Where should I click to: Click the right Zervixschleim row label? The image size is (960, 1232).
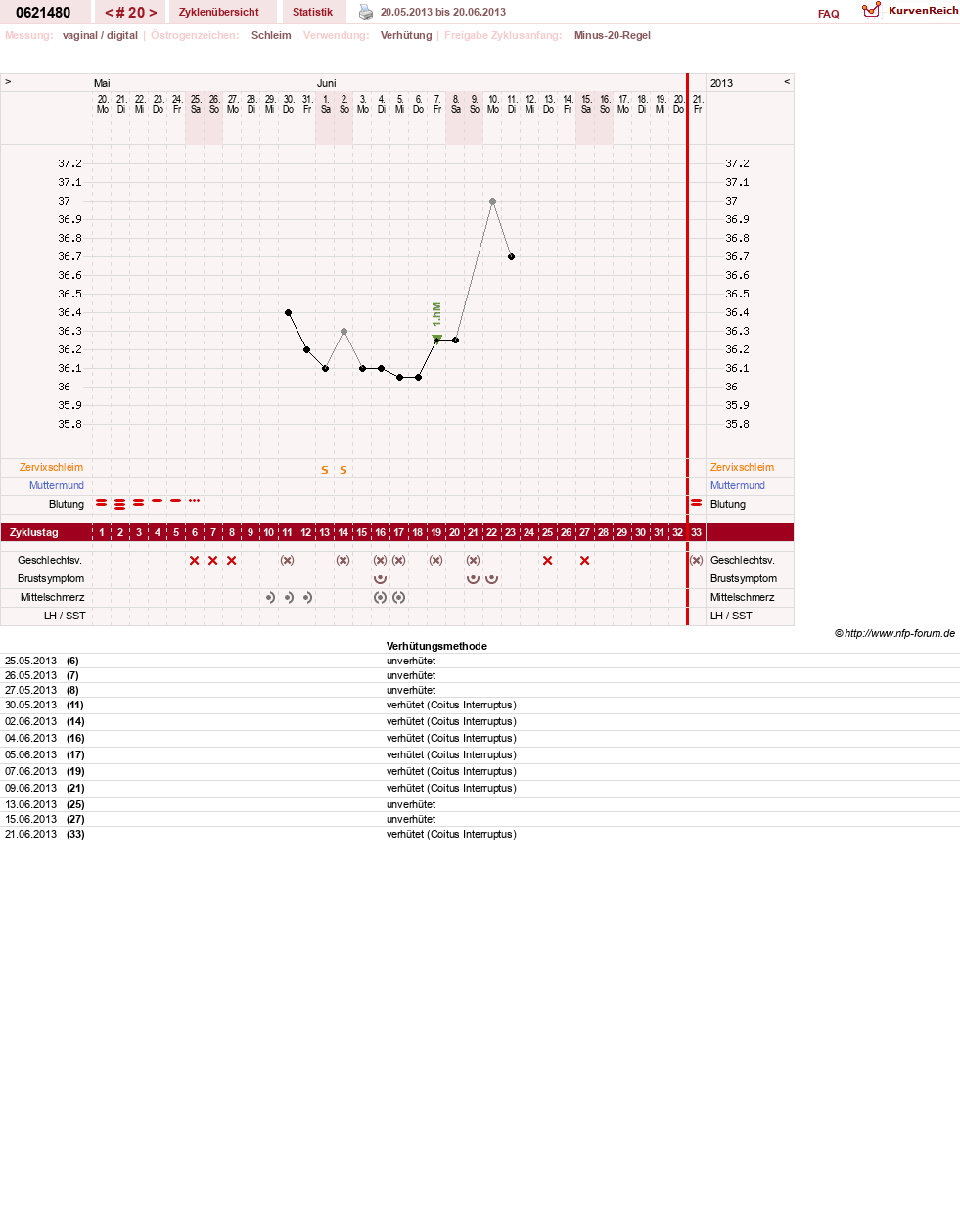point(742,467)
